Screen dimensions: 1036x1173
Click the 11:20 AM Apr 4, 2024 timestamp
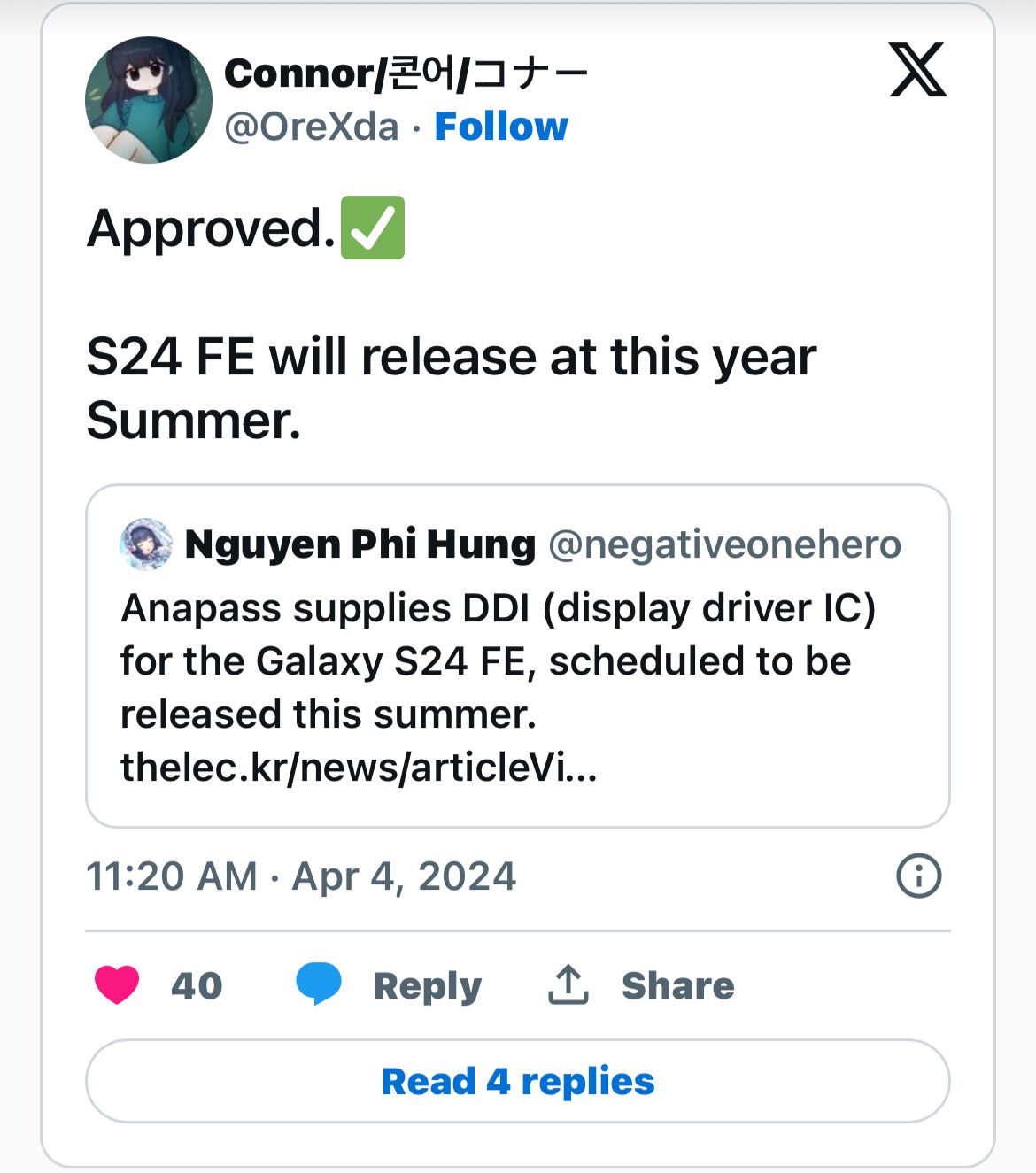301,876
